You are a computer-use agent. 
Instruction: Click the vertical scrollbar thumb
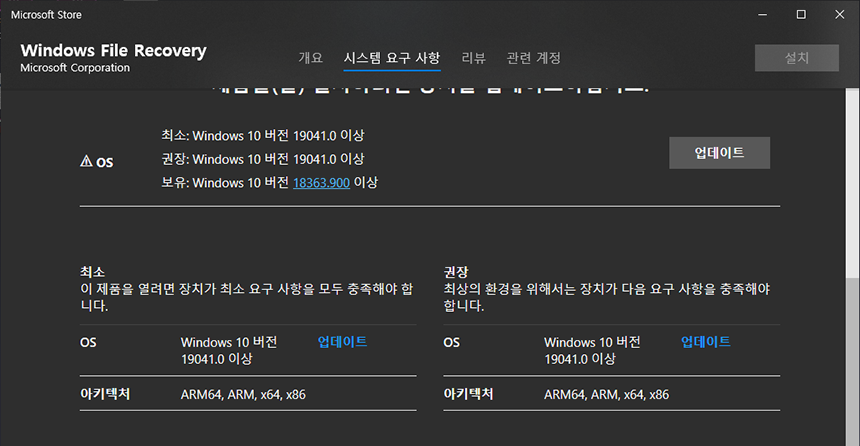tap(852, 362)
